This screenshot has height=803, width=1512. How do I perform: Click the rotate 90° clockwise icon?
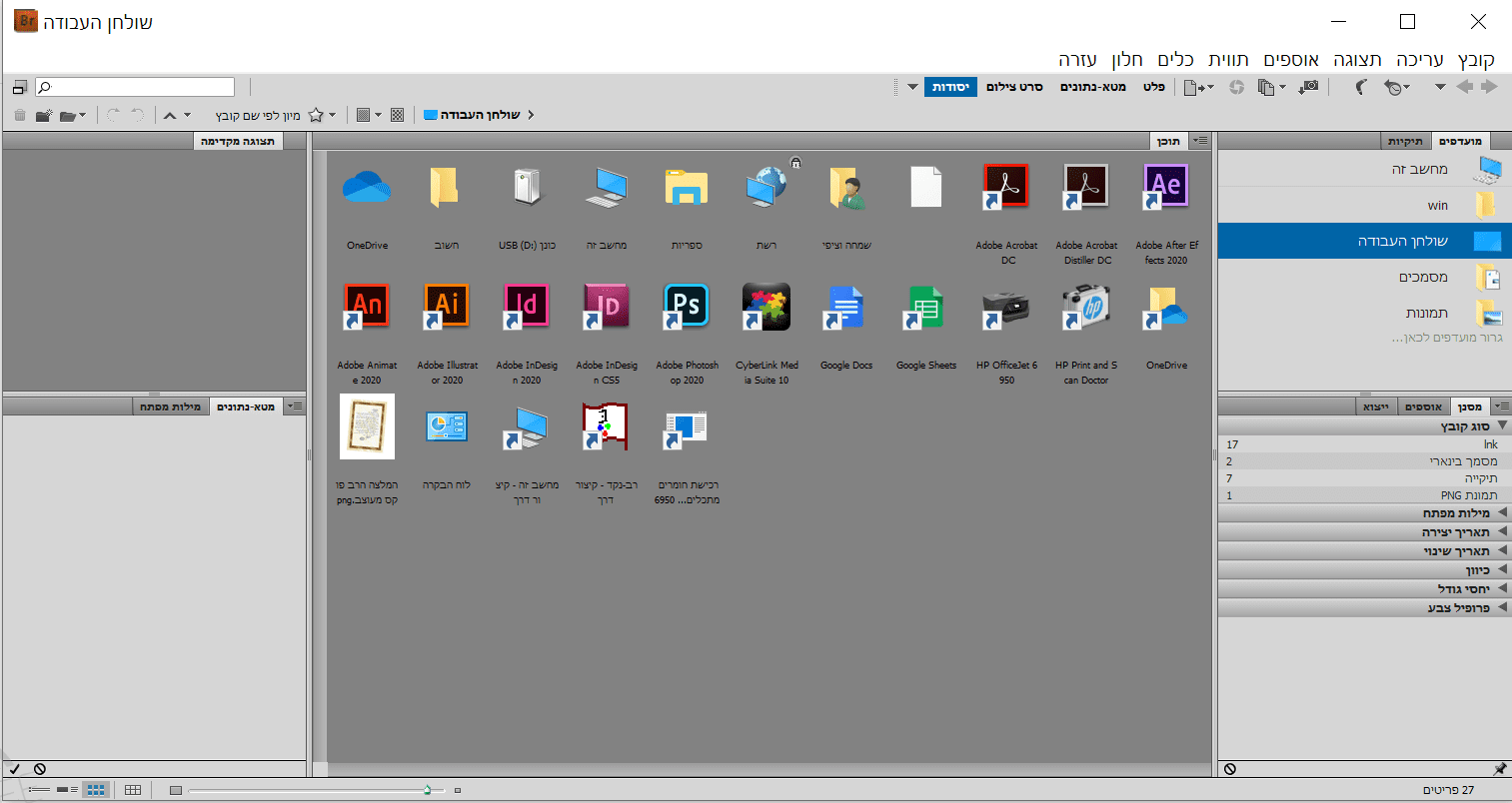click(114, 115)
